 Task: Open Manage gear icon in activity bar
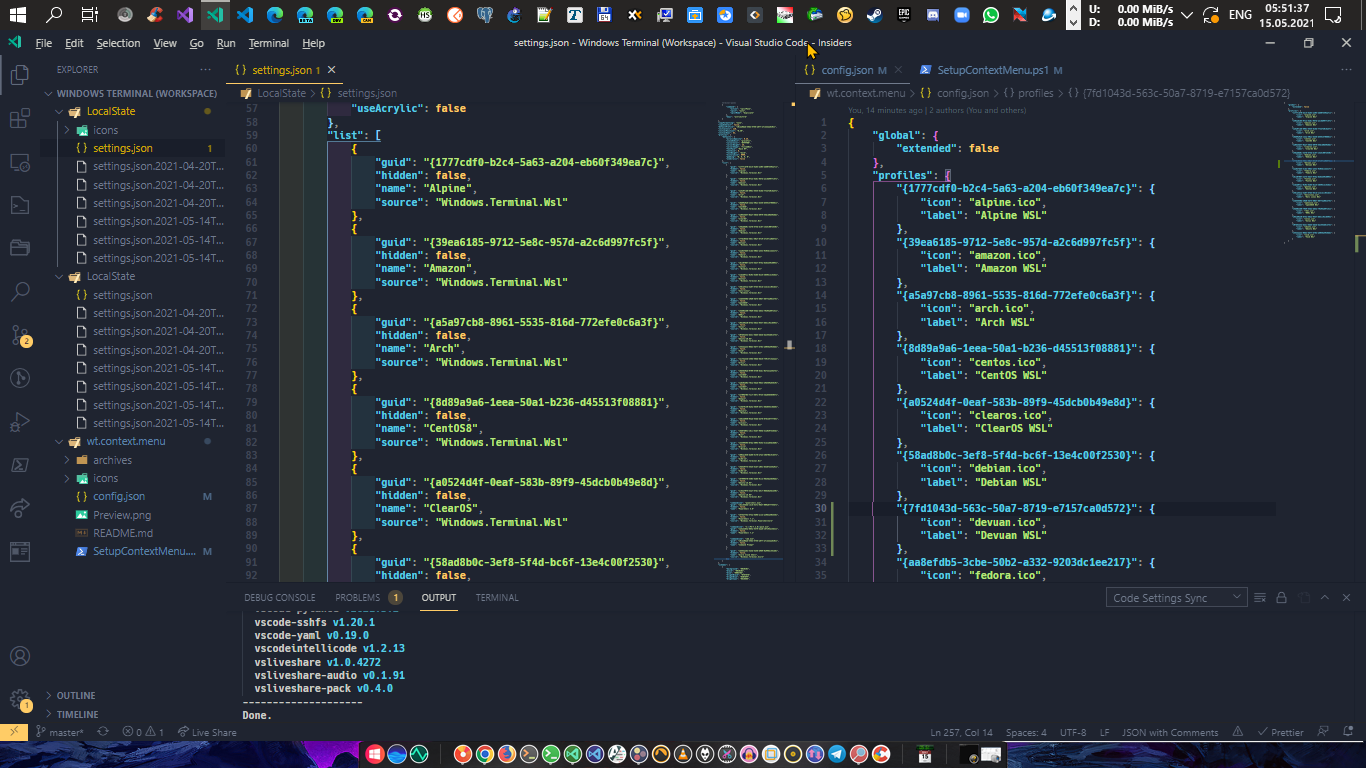pos(19,700)
